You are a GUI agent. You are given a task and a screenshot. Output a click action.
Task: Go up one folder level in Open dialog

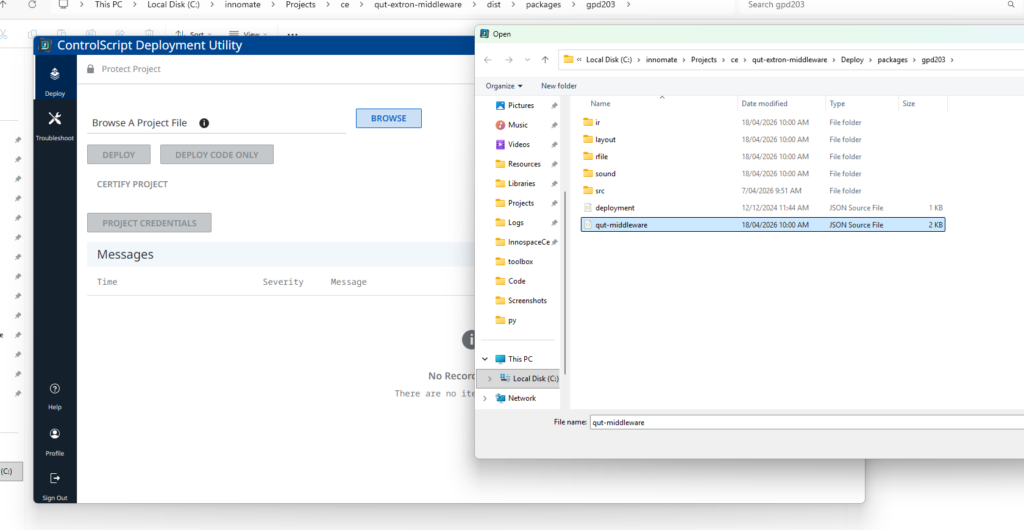545,60
